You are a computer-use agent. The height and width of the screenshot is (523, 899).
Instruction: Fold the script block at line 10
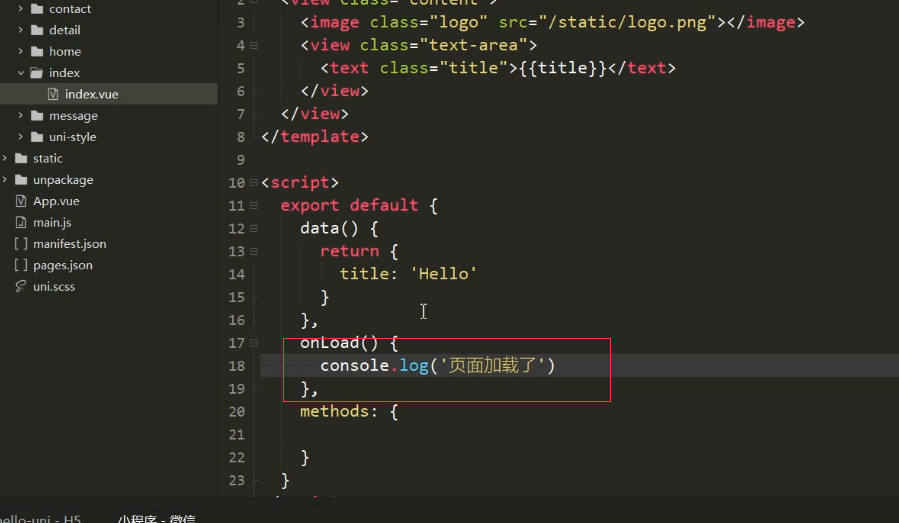coord(253,182)
